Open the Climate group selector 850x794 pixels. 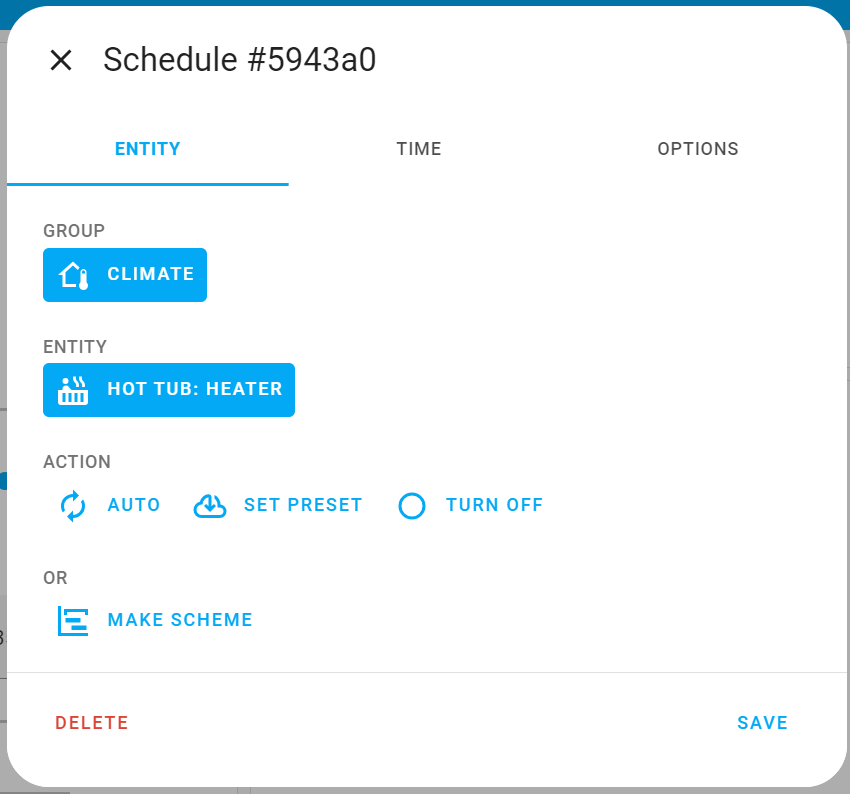tap(124, 274)
